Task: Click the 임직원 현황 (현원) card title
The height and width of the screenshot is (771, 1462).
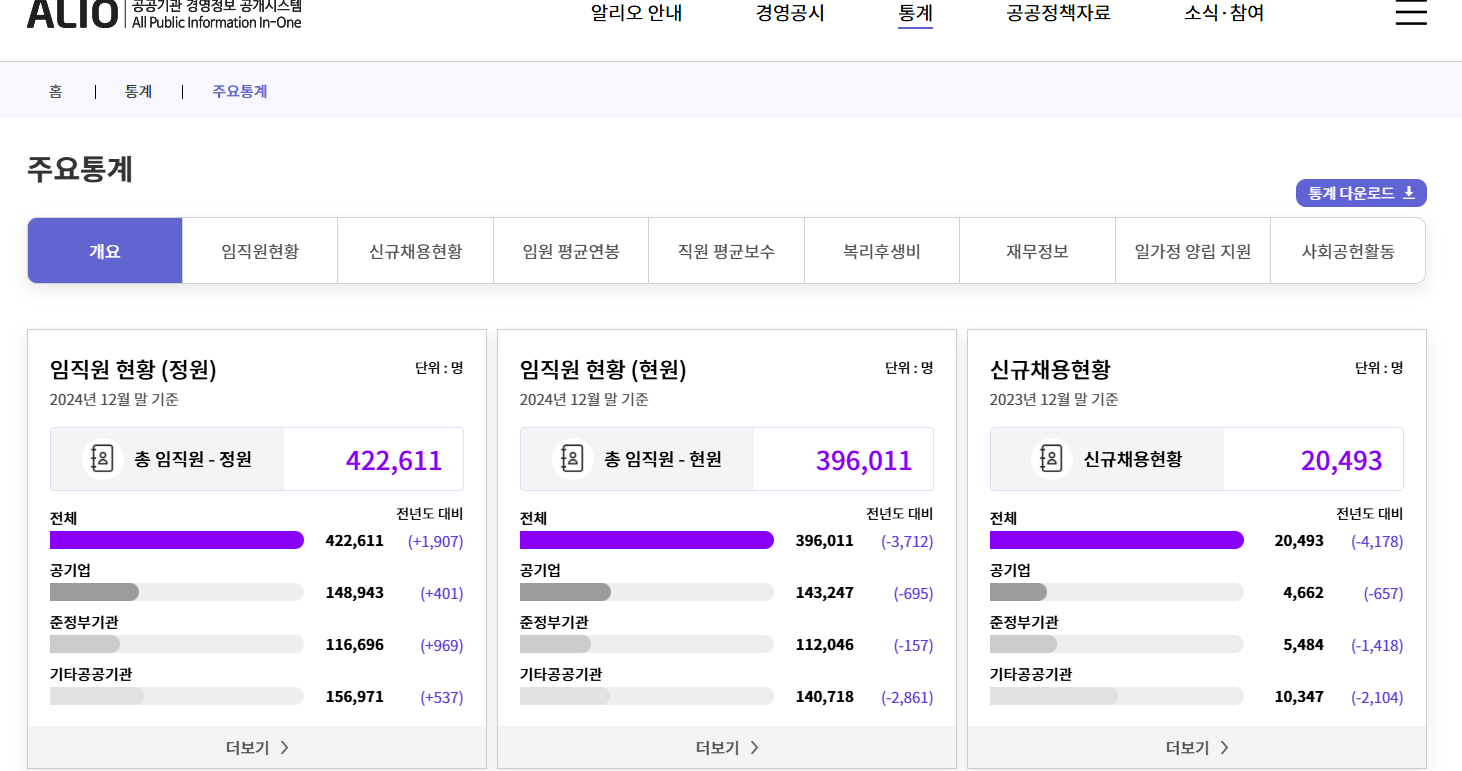Action: (x=603, y=369)
